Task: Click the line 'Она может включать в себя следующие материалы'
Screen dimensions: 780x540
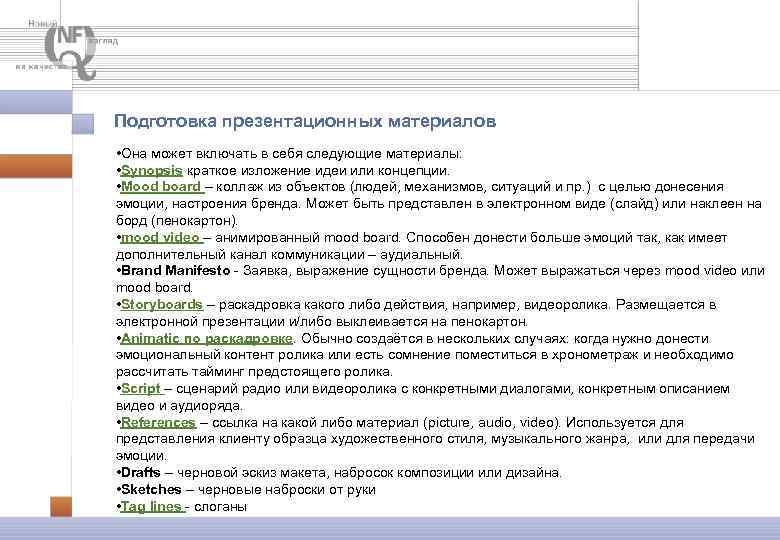Action: [292, 154]
